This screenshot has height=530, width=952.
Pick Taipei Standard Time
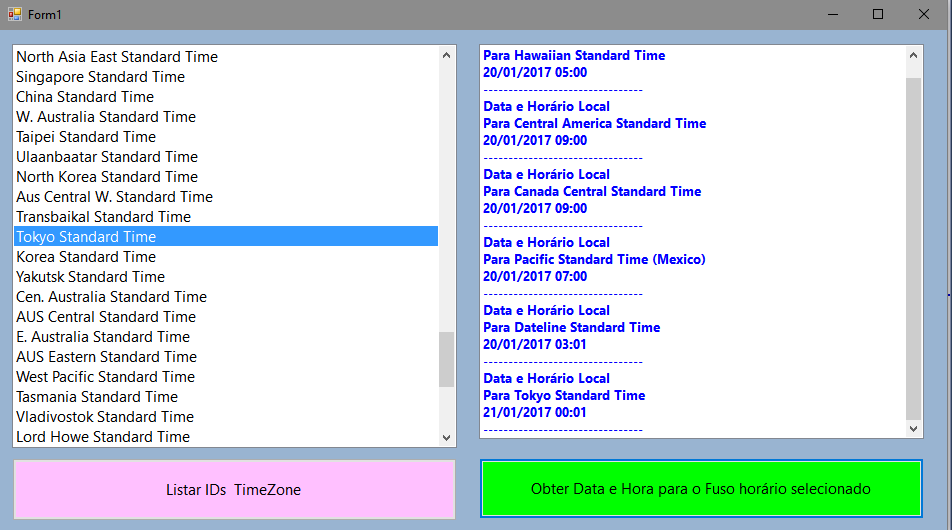click(226, 137)
